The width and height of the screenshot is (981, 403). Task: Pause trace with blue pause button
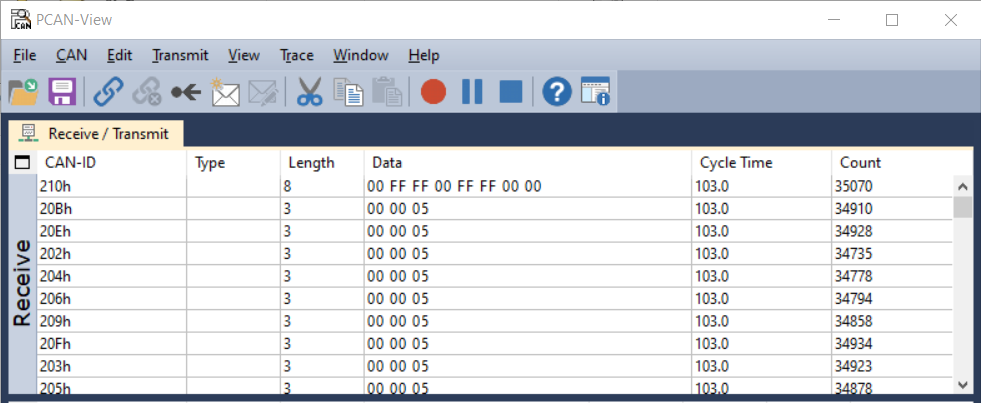coord(472,92)
